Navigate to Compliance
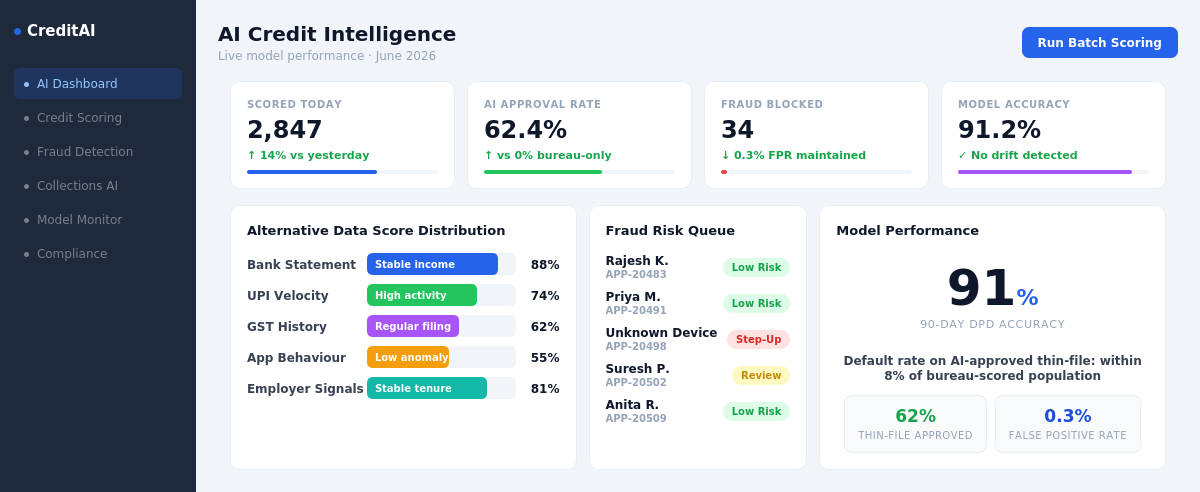Image resolution: width=1200 pixels, height=492 pixels. coord(98,254)
